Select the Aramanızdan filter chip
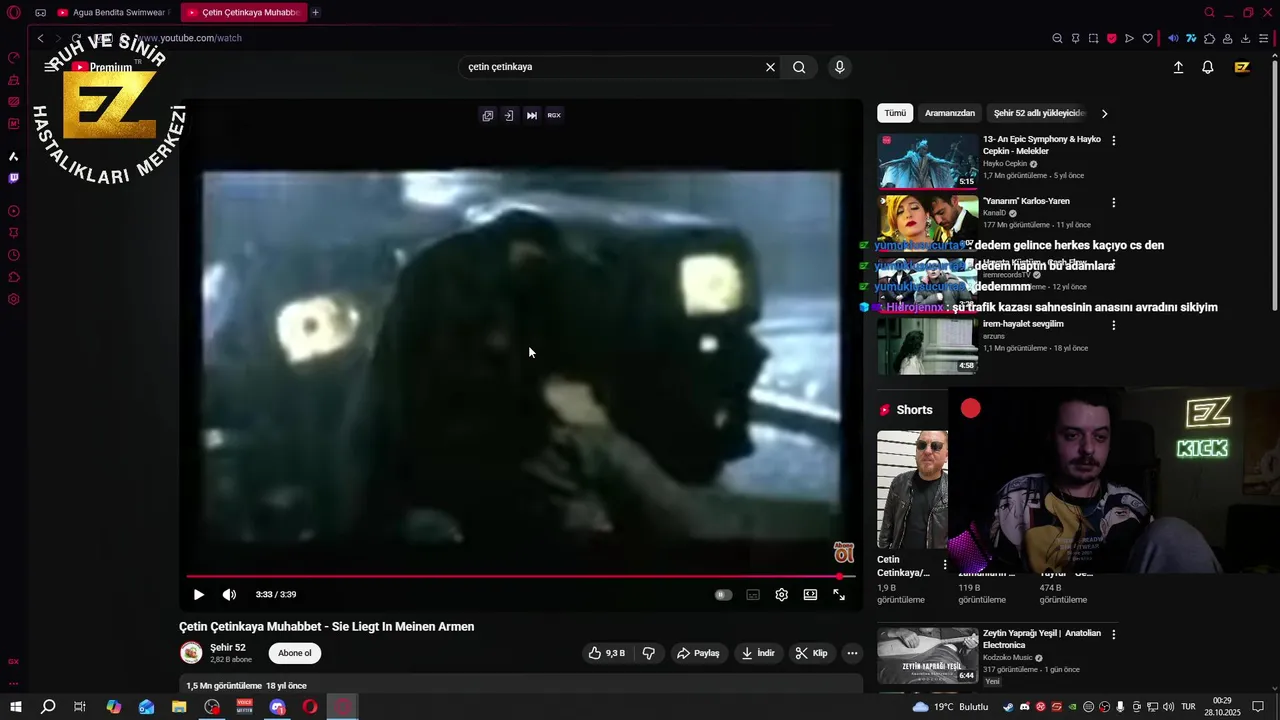 click(950, 113)
